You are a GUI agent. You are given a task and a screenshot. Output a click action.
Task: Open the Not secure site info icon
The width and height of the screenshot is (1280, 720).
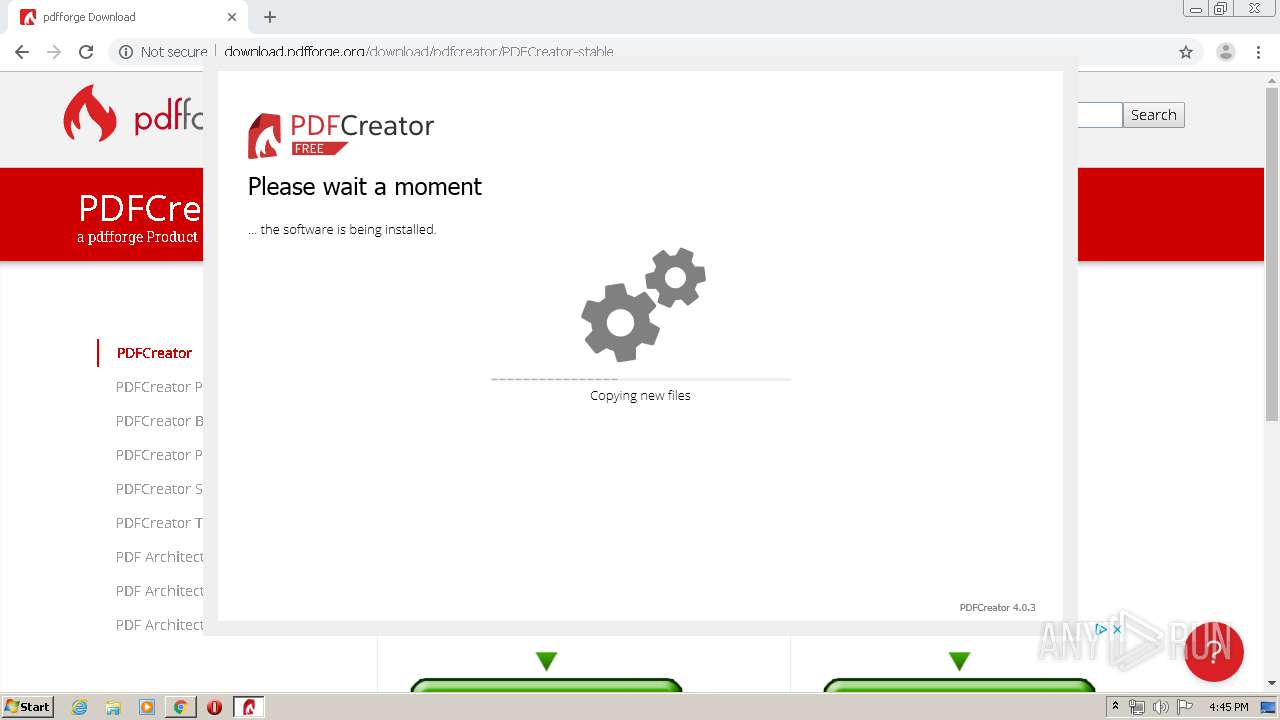[126, 52]
